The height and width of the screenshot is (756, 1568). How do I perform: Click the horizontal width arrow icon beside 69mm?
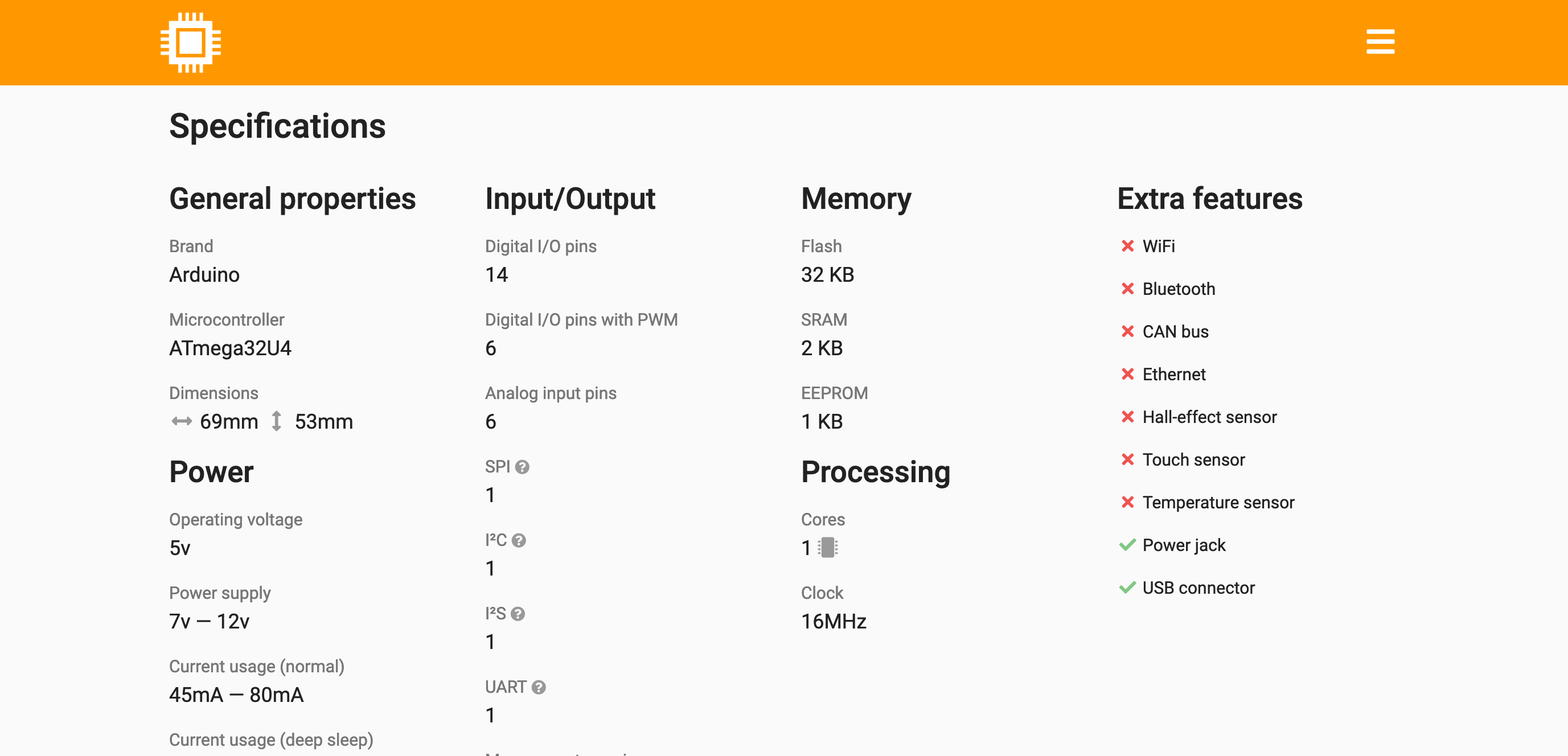click(x=182, y=421)
